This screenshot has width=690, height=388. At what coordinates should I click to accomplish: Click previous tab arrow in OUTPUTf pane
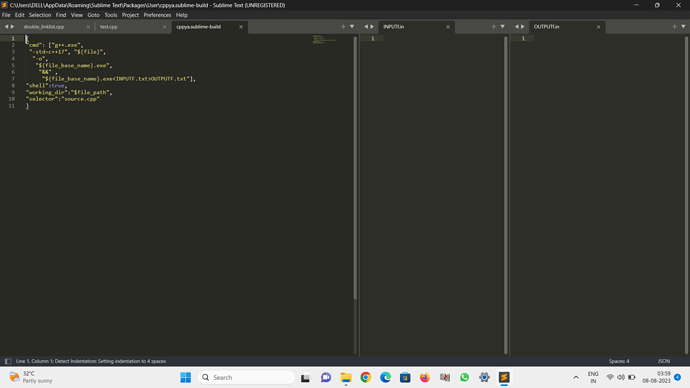click(x=517, y=27)
